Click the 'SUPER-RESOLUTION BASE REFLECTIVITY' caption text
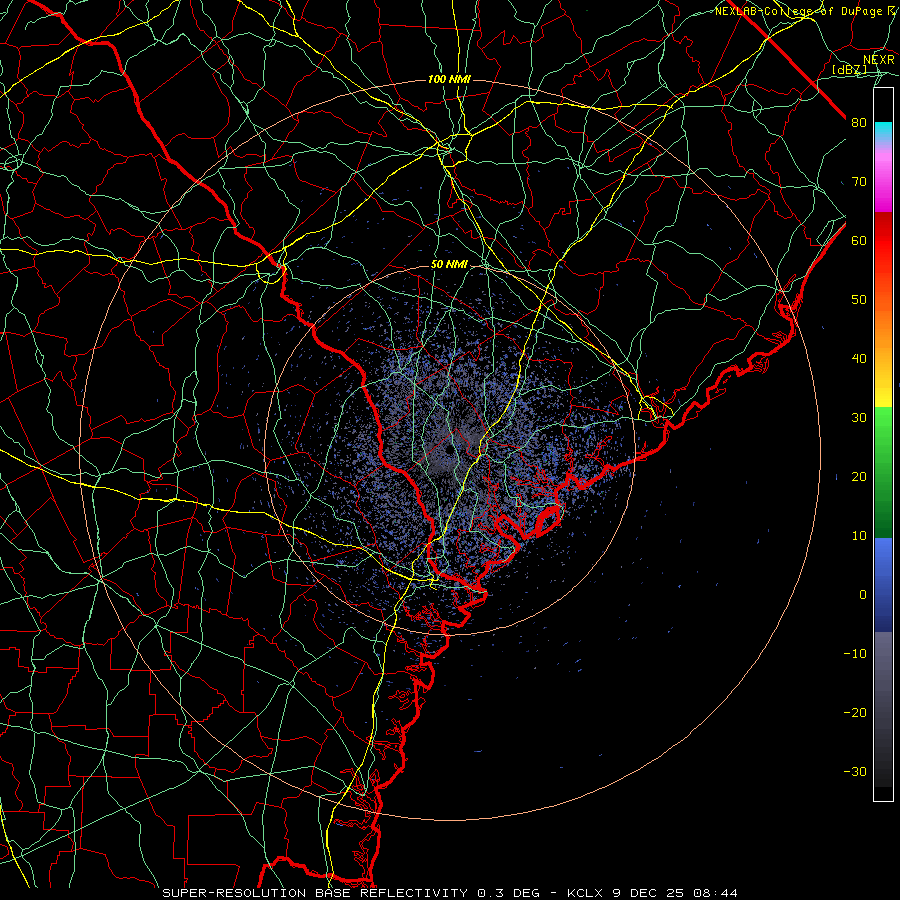Viewport: 900px width, 900px height. pos(315,893)
